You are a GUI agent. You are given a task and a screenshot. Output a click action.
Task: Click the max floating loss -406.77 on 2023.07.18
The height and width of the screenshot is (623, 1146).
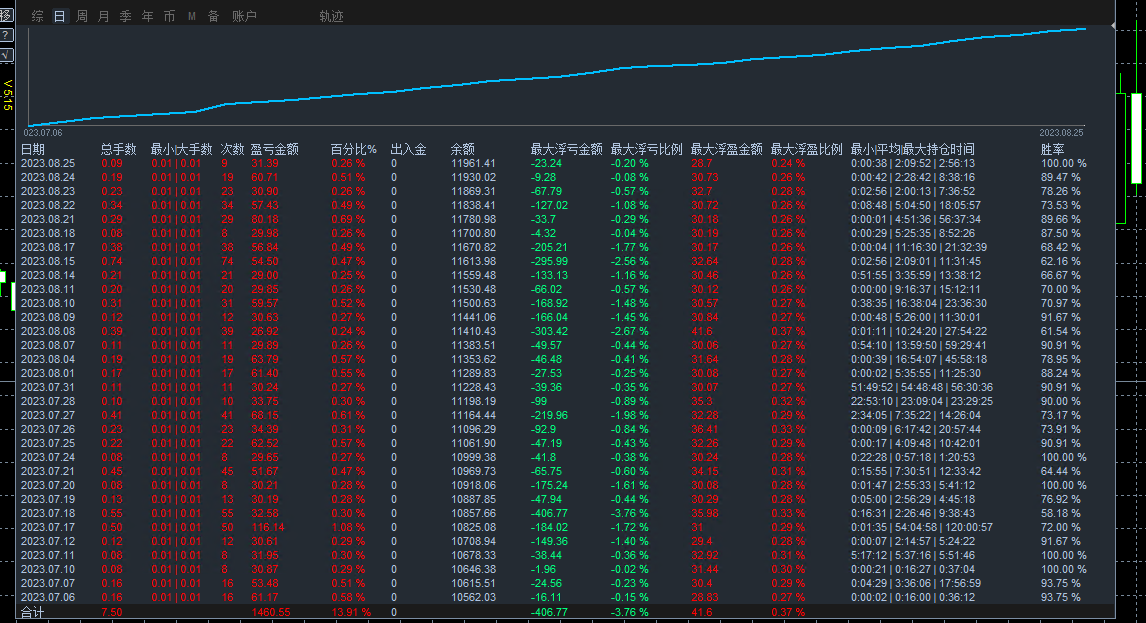click(x=549, y=513)
